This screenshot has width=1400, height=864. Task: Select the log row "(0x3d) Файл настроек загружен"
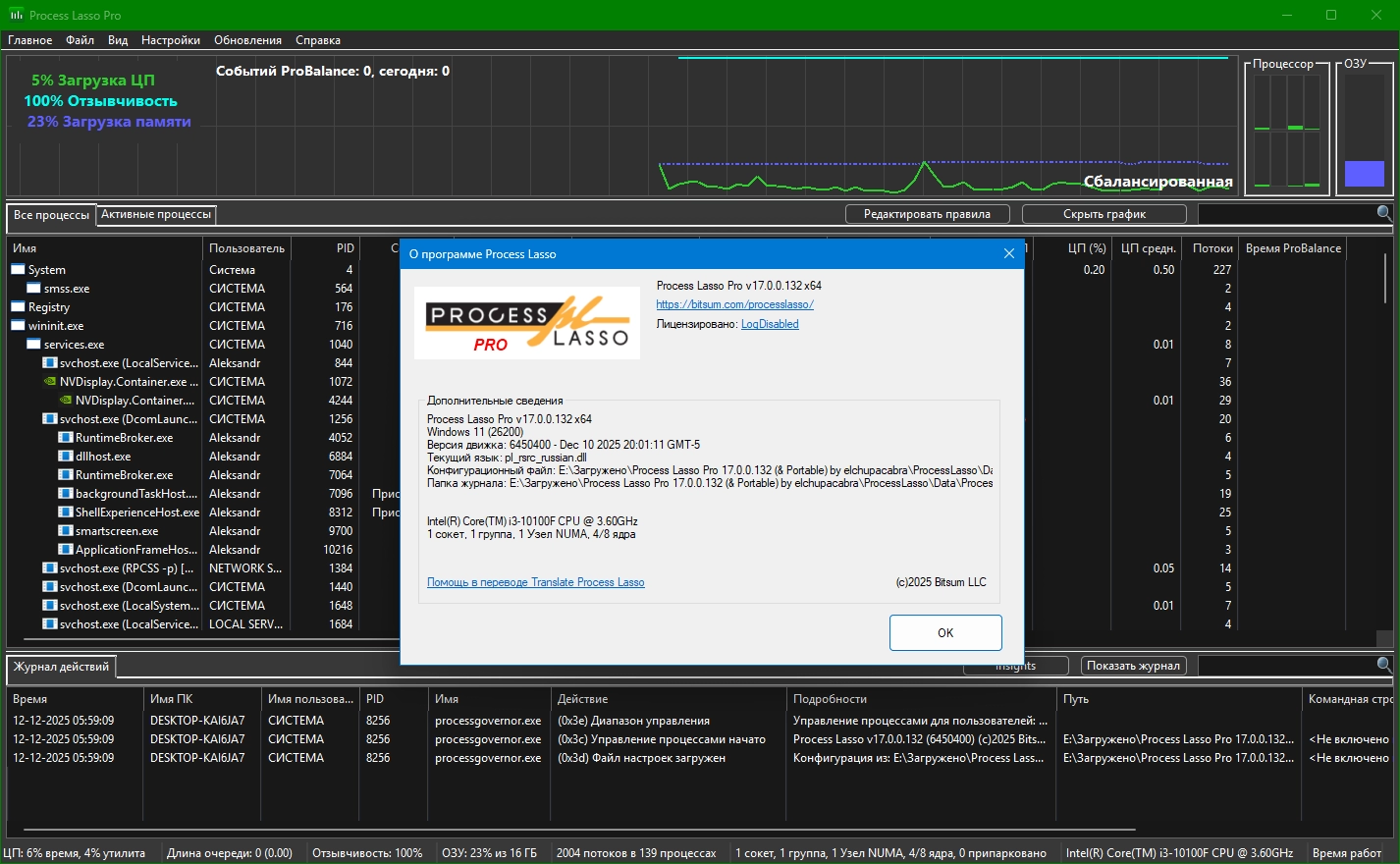pyautogui.click(x=700, y=758)
